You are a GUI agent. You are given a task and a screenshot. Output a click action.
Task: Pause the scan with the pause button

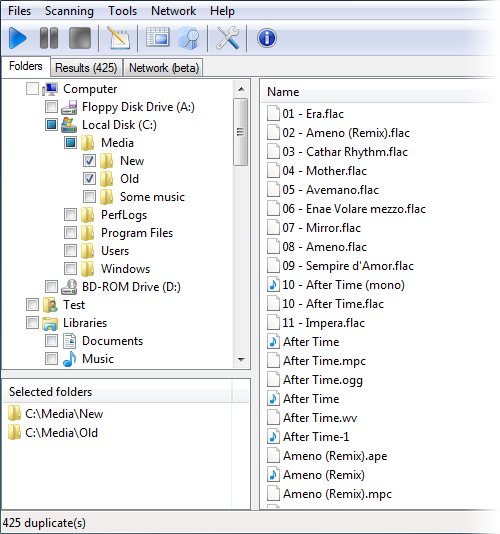click(x=49, y=38)
